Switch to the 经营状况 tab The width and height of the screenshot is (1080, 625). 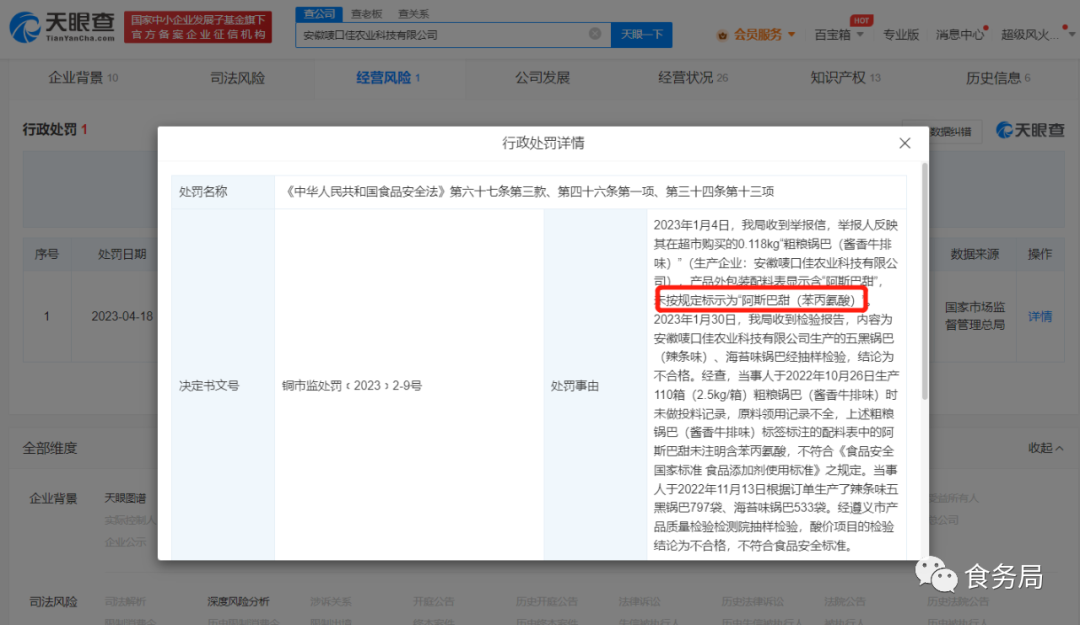coord(693,78)
